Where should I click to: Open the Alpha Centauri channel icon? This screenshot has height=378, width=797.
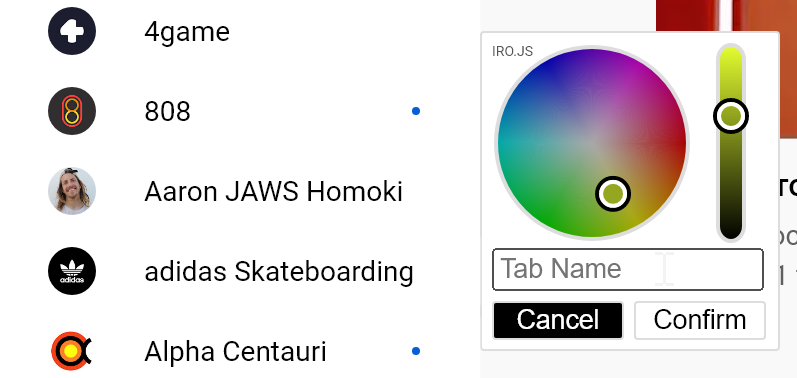pyautogui.click(x=72, y=351)
